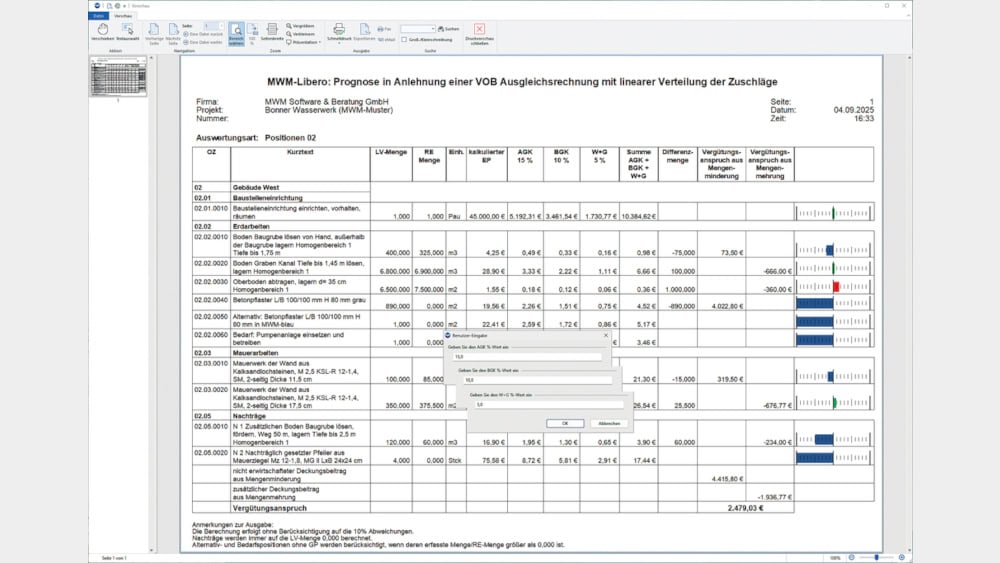Viewport: 1000px width, 563px height.
Task: Go to Vorherige Seite
Action: click(156, 35)
